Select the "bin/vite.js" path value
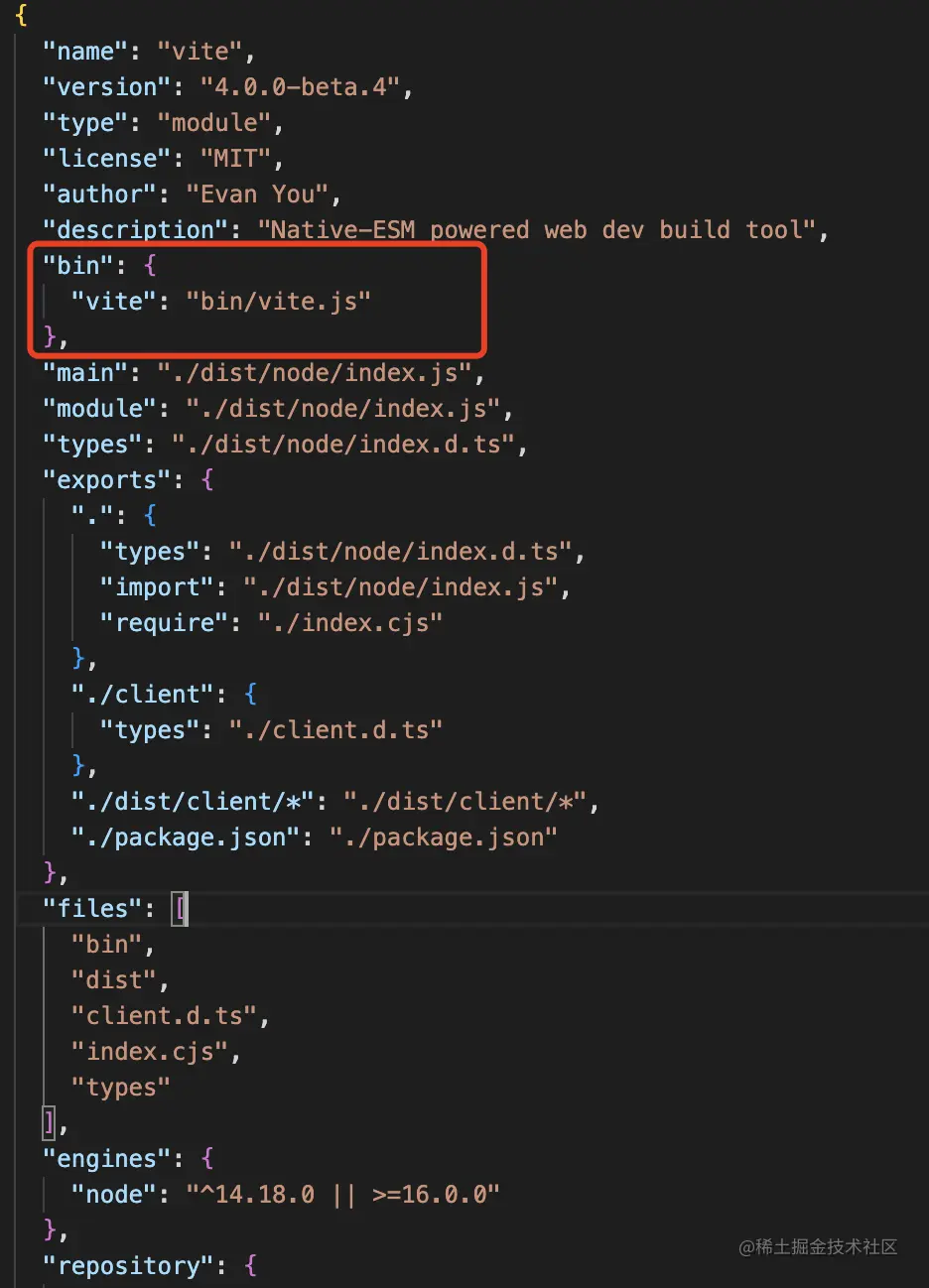 (279, 302)
